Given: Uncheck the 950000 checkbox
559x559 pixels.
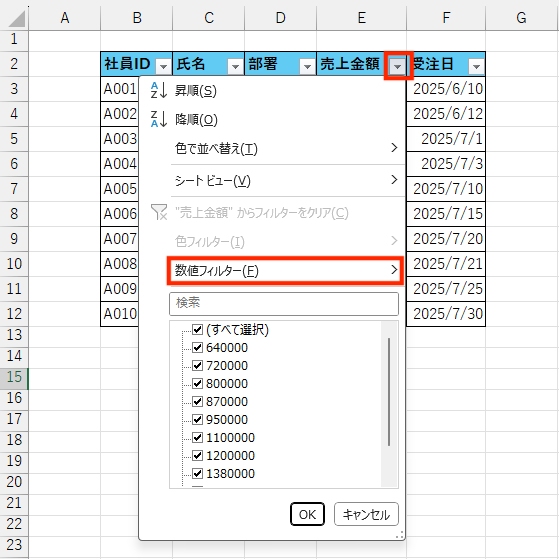Looking at the screenshot, I should [x=198, y=419].
